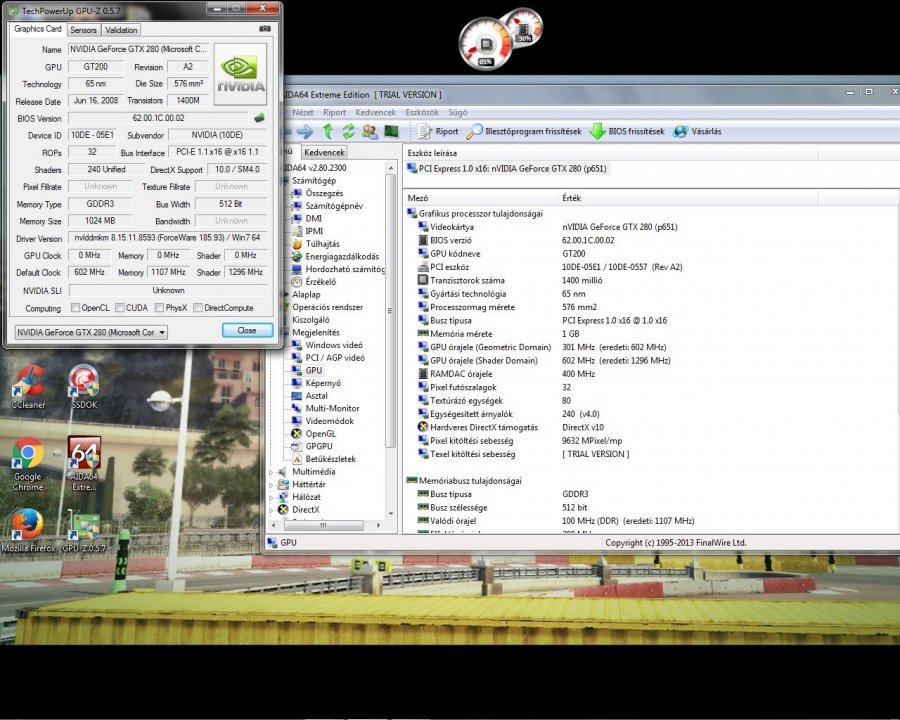Open AIDA64 Extreme desktop icon
This screenshot has height=720, width=900.
click(x=84, y=464)
